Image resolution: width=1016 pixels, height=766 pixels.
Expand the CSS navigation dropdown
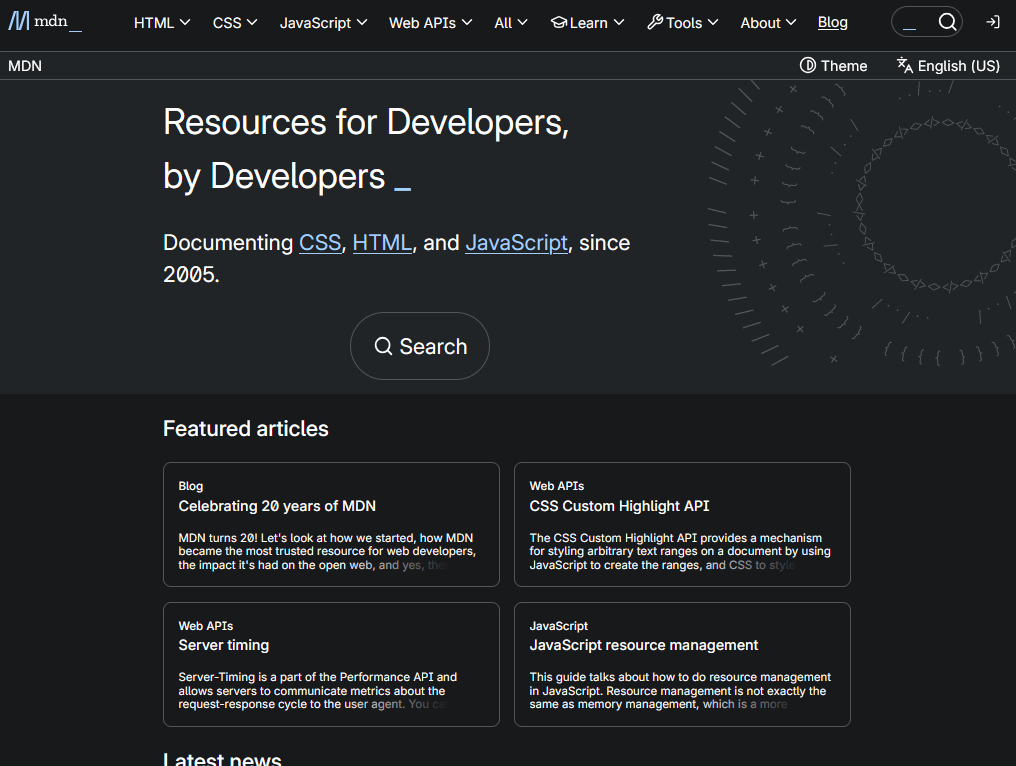click(235, 22)
